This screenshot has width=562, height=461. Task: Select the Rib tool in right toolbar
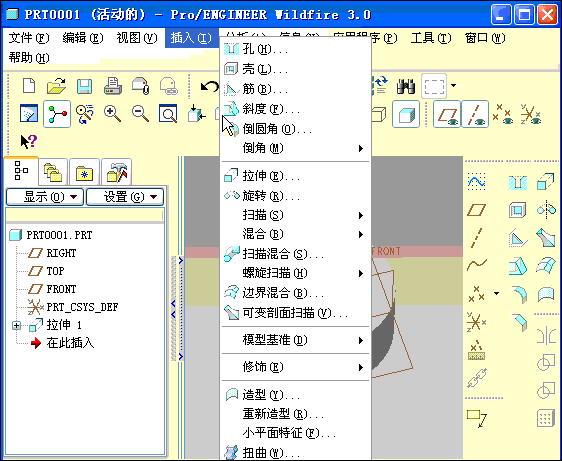pos(518,238)
